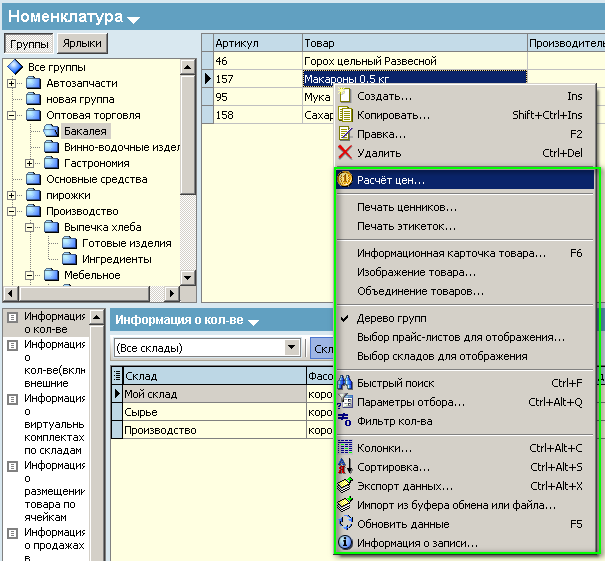Collapse the Мебельное tree node

(x=29, y=275)
